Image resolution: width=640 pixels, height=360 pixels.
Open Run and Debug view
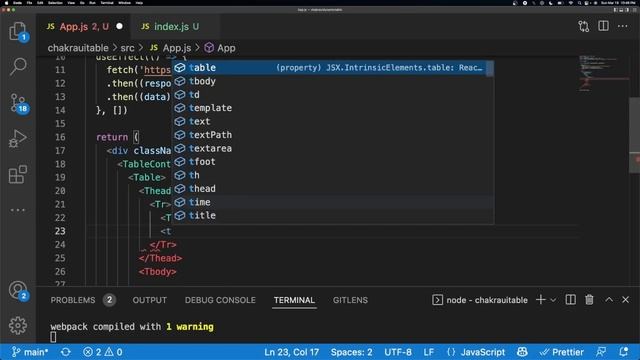(18, 139)
